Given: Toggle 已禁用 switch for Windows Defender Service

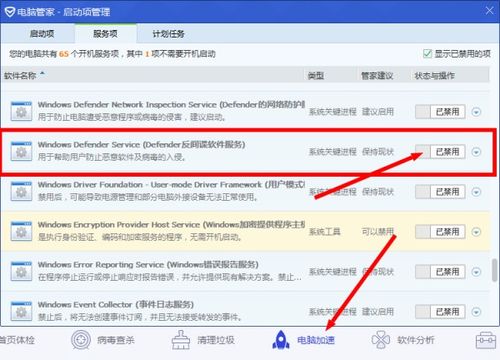Looking at the screenshot, I should point(440,152).
